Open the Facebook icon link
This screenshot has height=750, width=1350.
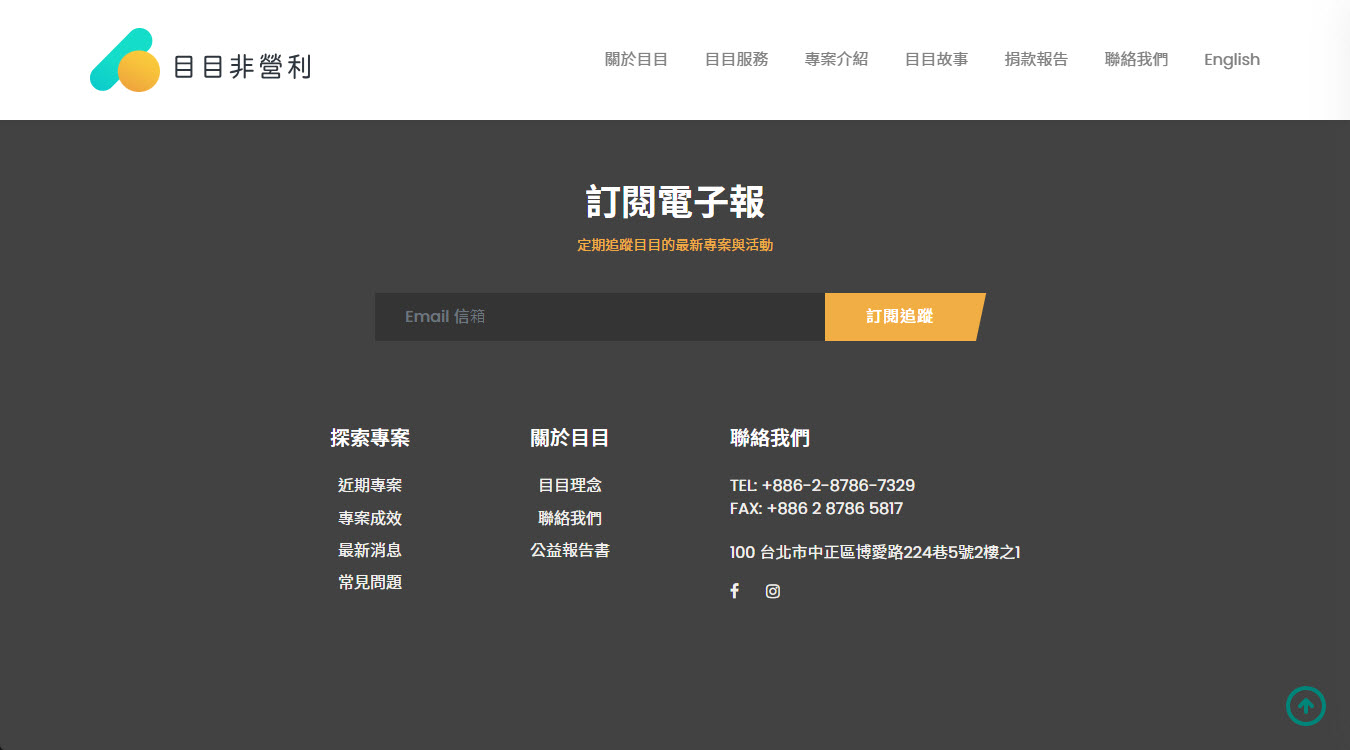point(734,591)
